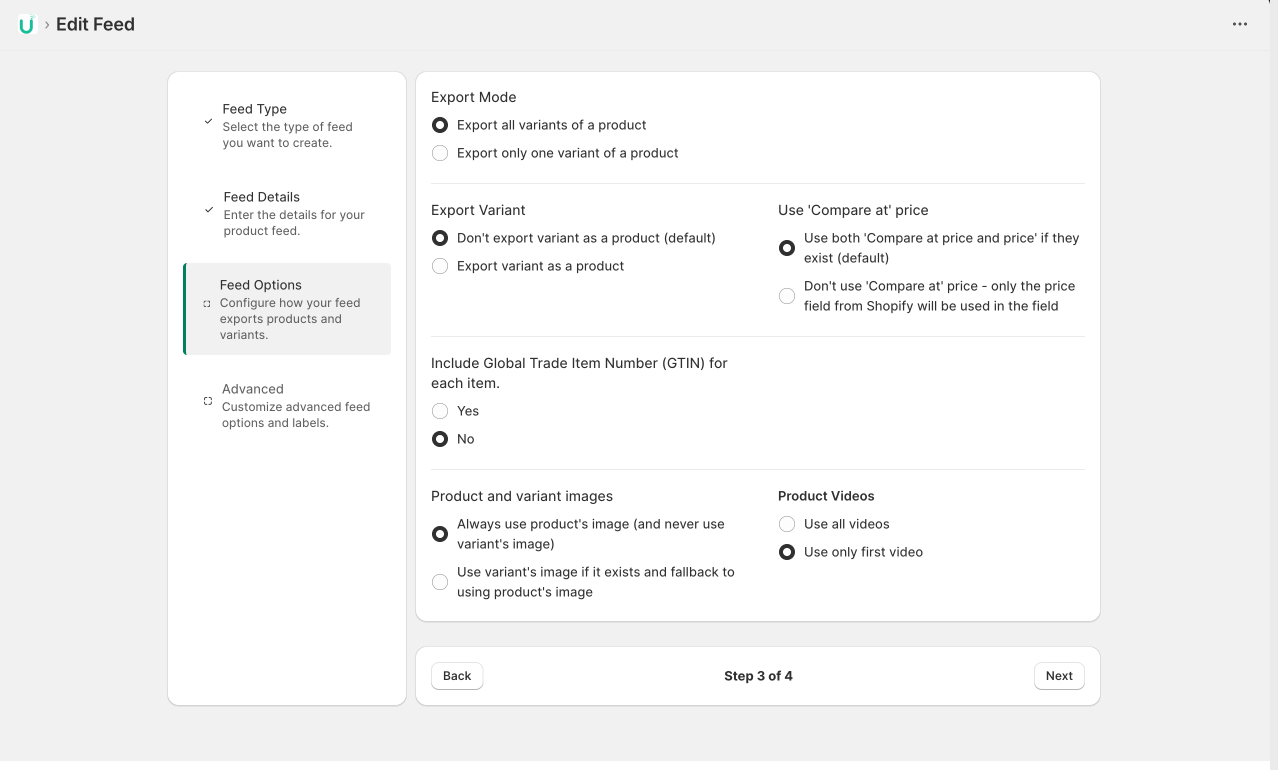Click the Back button
Viewport: 1278px width, 770px height.
[x=456, y=675]
